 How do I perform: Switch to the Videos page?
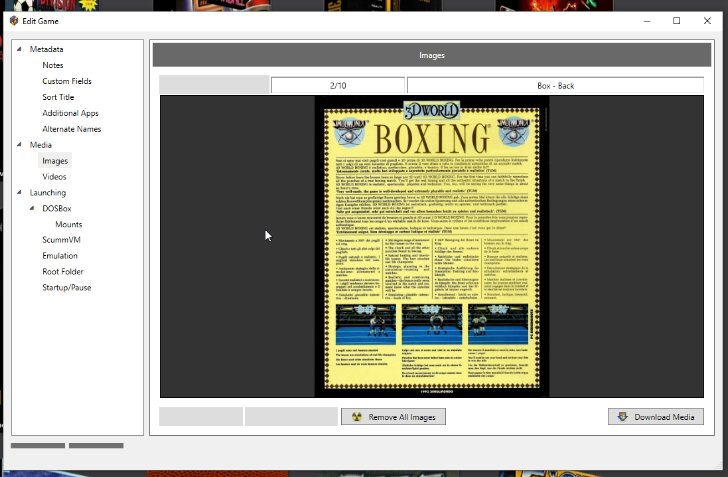(54, 176)
